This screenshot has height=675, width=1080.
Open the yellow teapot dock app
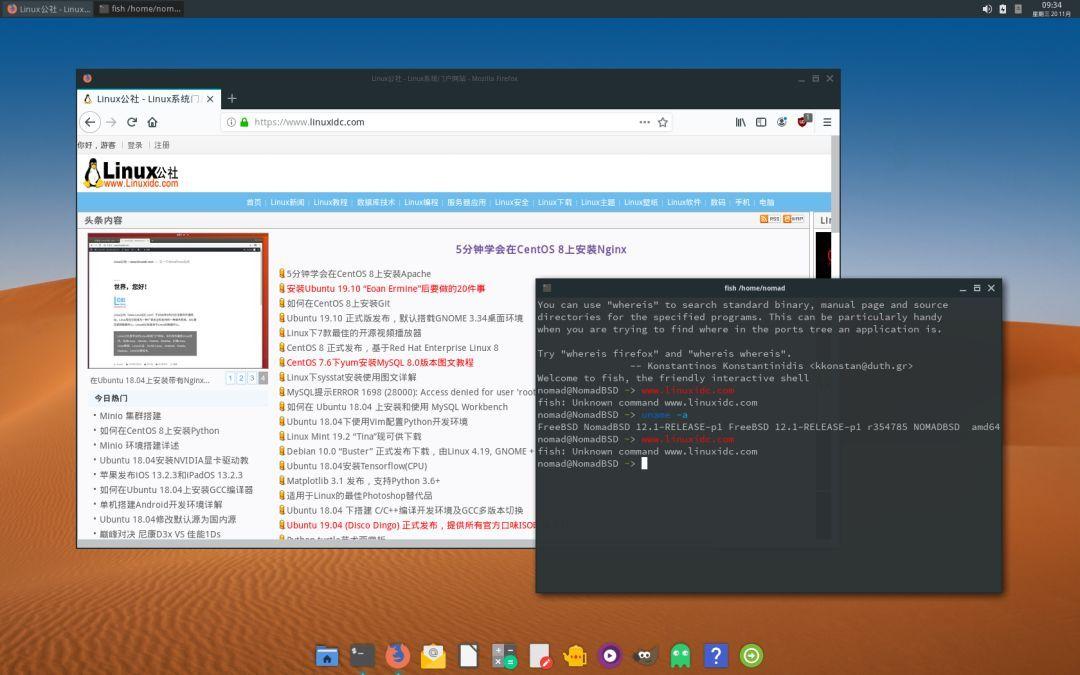pos(574,655)
